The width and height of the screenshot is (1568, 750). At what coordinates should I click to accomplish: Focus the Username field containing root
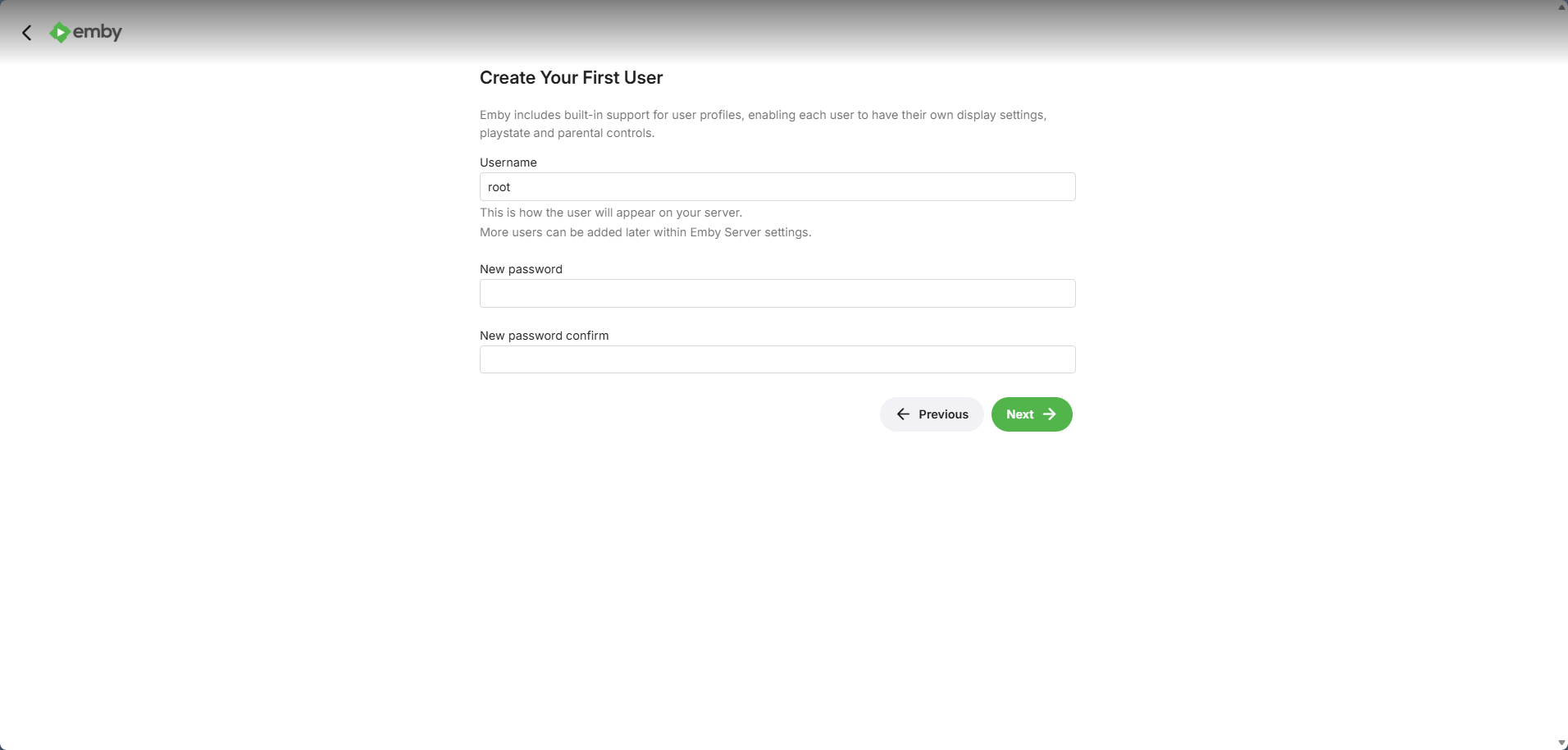pyautogui.click(x=777, y=187)
